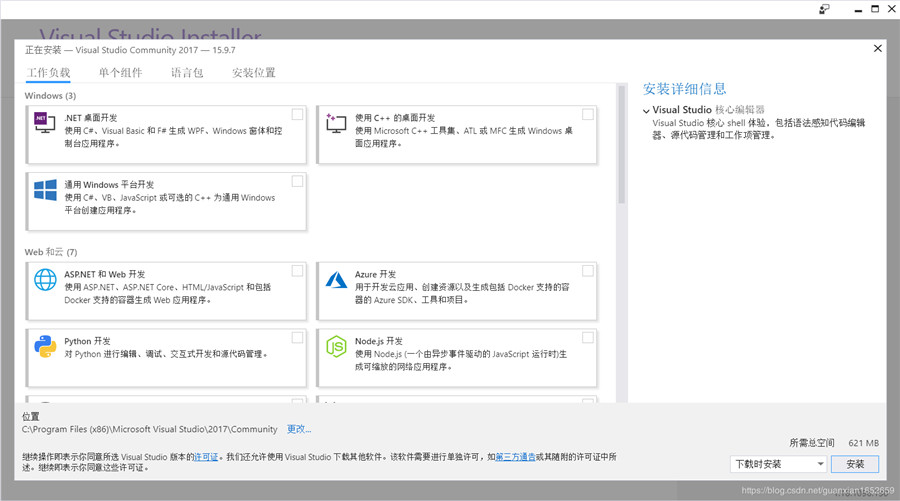Open the 许可证 license link
Image resolution: width=900 pixels, height=501 pixels.
[x=206, y=457]
